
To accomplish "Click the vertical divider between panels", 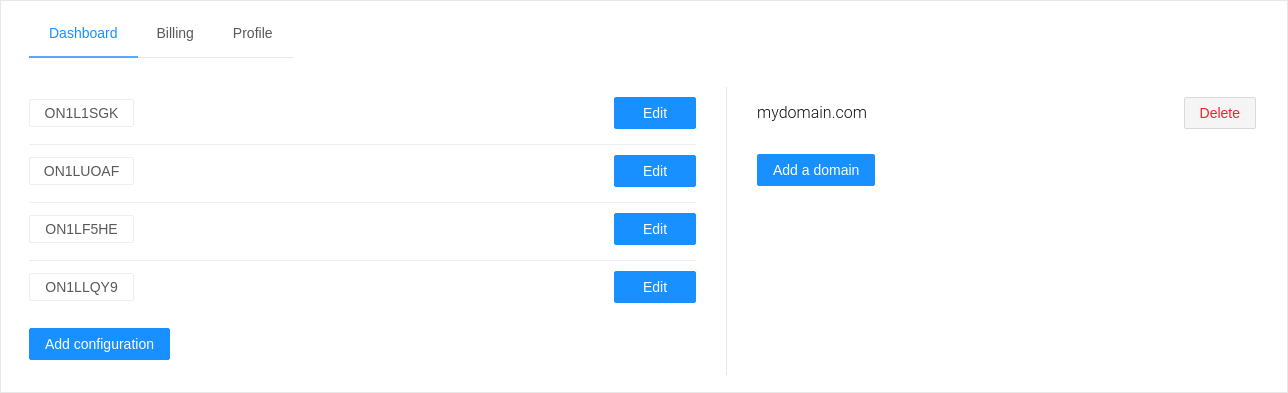I will (x=726, y=231).
